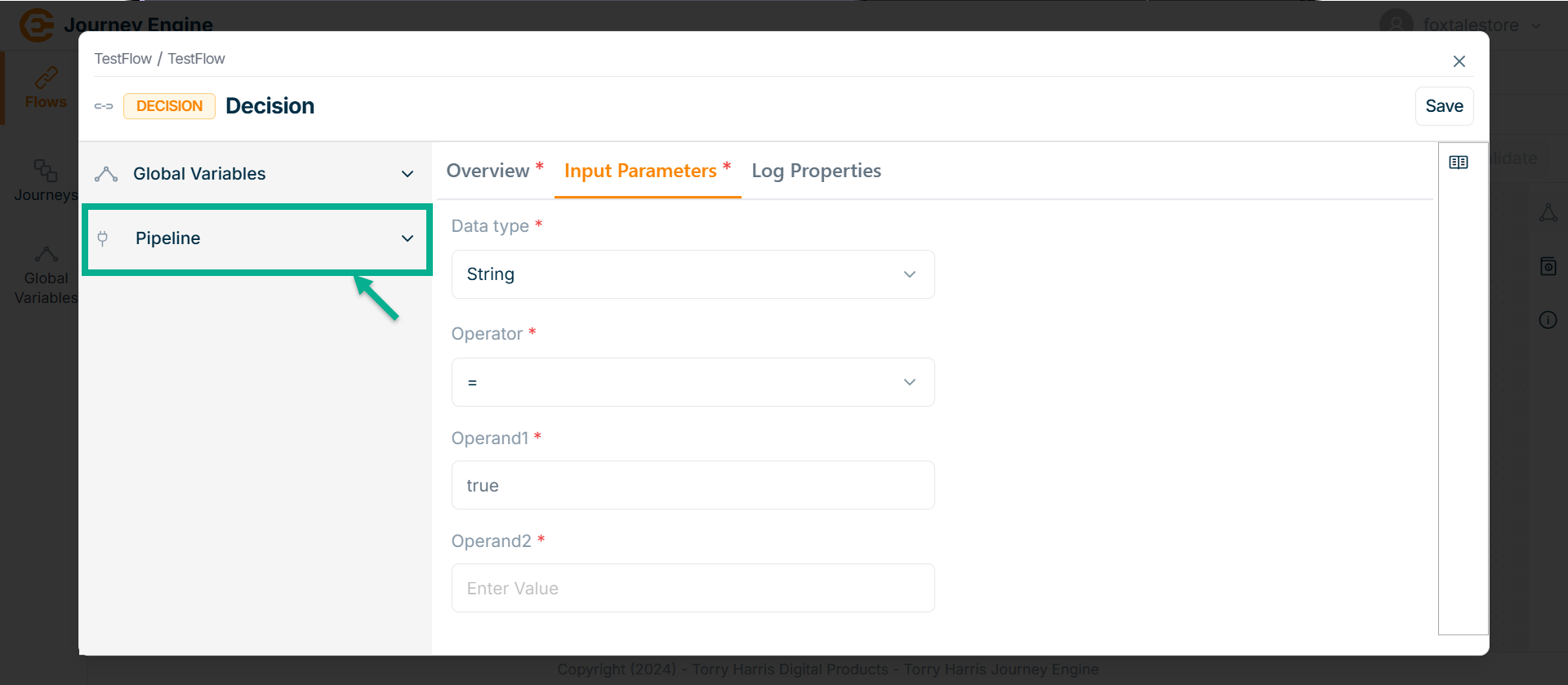The height and width of the screenshot is (685, 1568).
Task: Click the book icon in right panel
Action: tap(1459, 162)
